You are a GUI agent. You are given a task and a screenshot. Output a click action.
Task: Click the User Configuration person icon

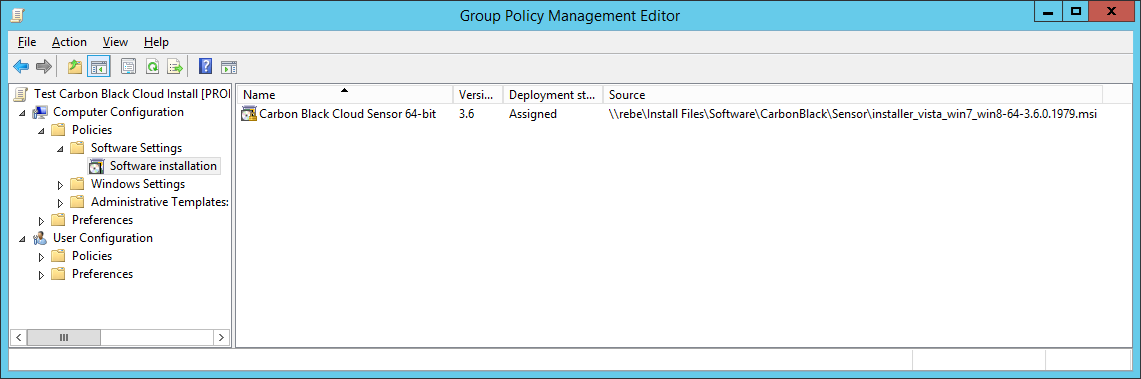pyautogui.click(x=41, y=238)
